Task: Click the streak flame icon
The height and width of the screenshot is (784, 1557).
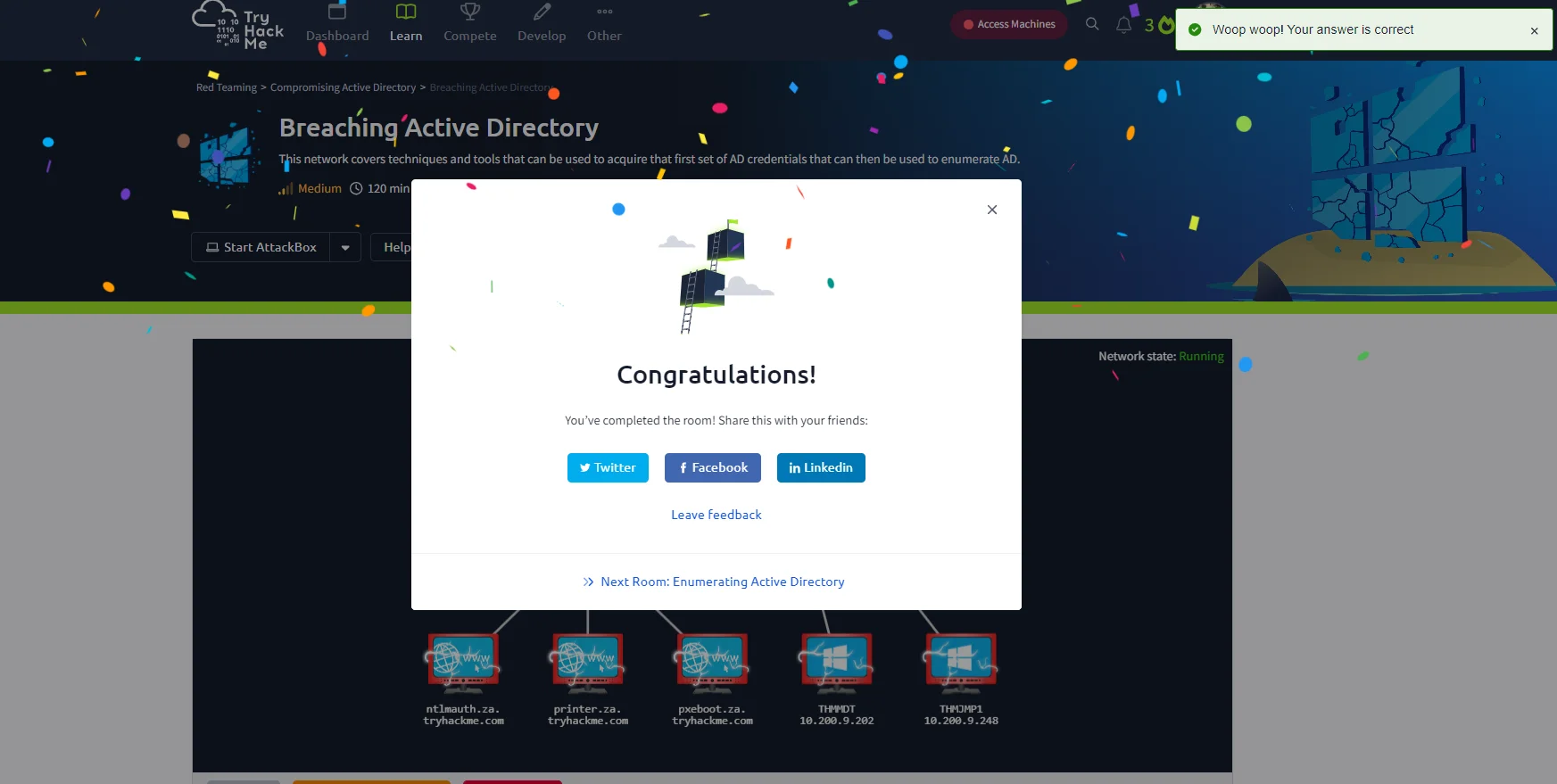Action: coord(1165,25)
